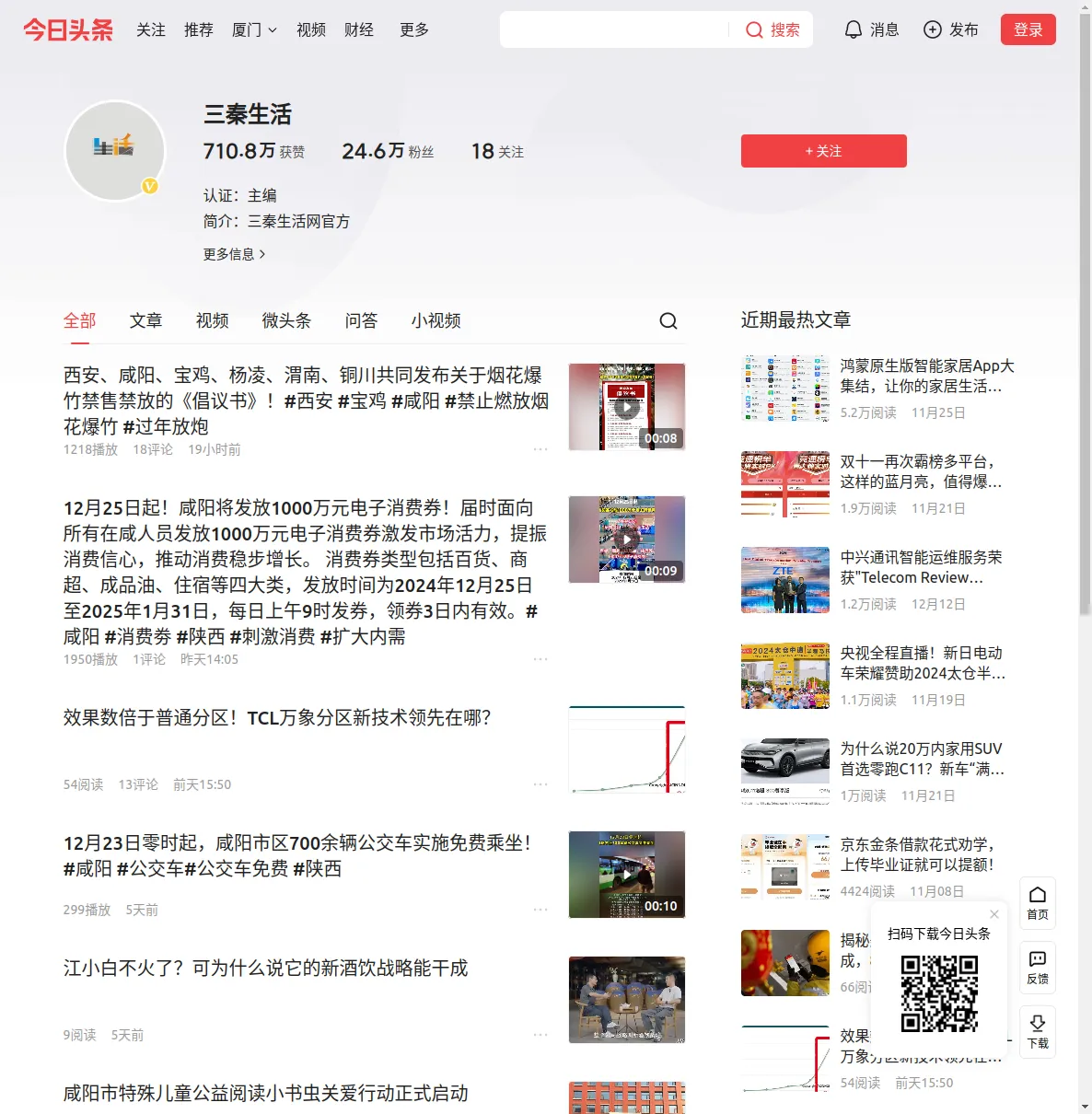
Task: Go to the 关注 navigation item
Action: [x=151, y=29]
